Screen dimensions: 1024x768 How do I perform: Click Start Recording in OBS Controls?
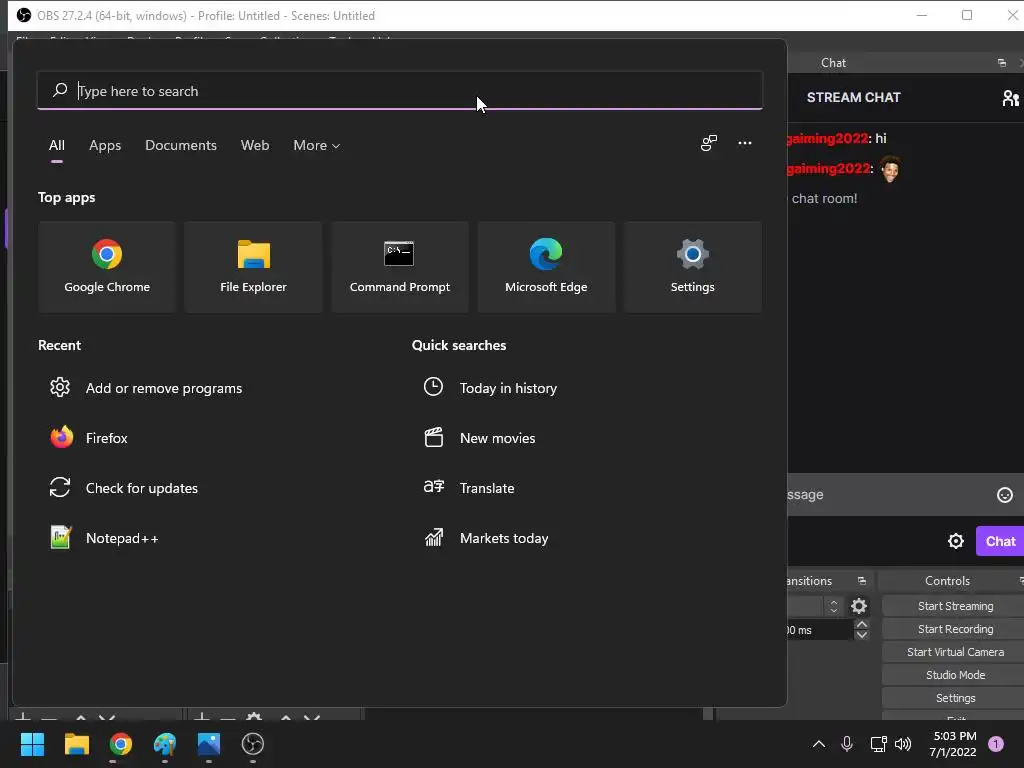pos(955,629)
